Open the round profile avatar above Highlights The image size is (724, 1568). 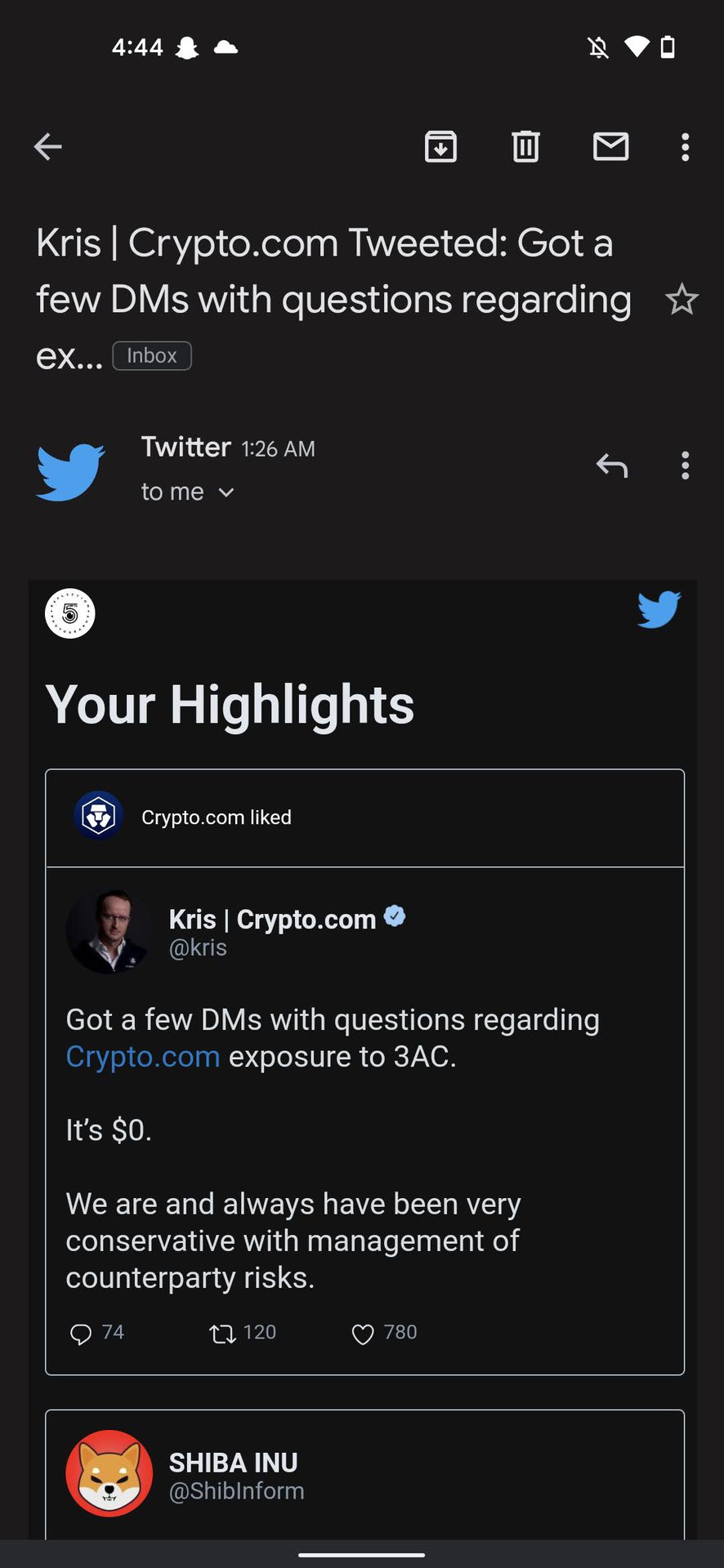[x=70, y=613]
